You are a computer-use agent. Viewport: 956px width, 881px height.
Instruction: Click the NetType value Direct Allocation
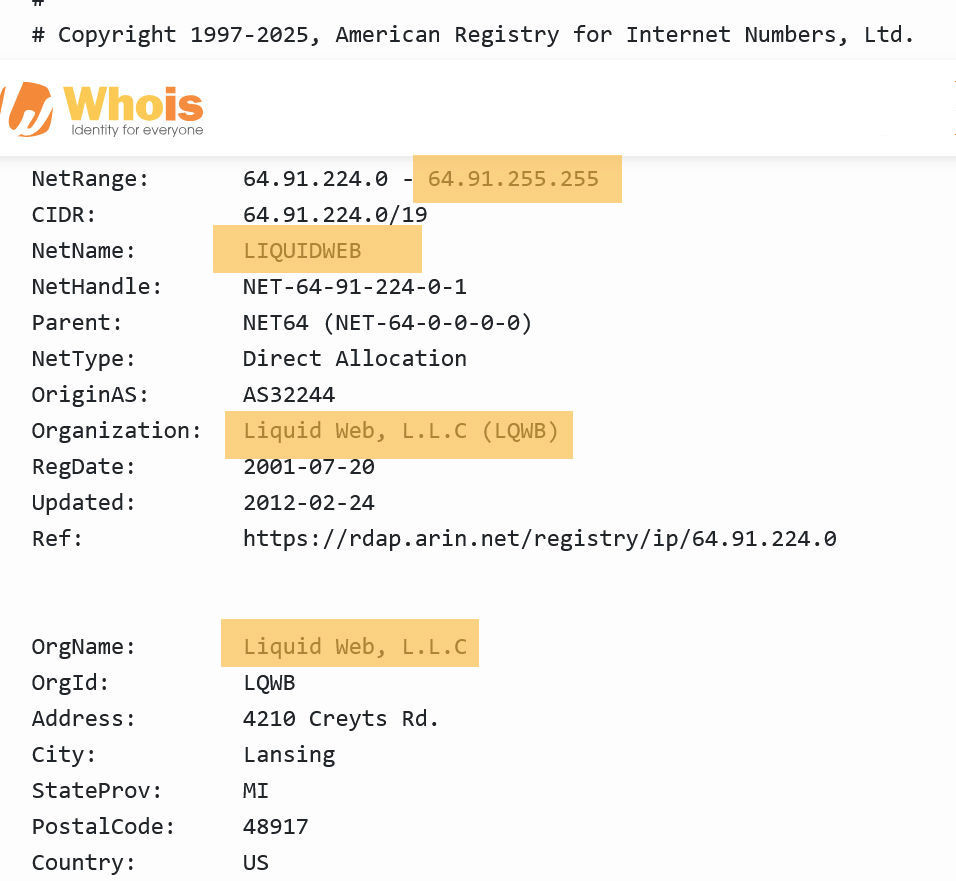tap(355, 358)
